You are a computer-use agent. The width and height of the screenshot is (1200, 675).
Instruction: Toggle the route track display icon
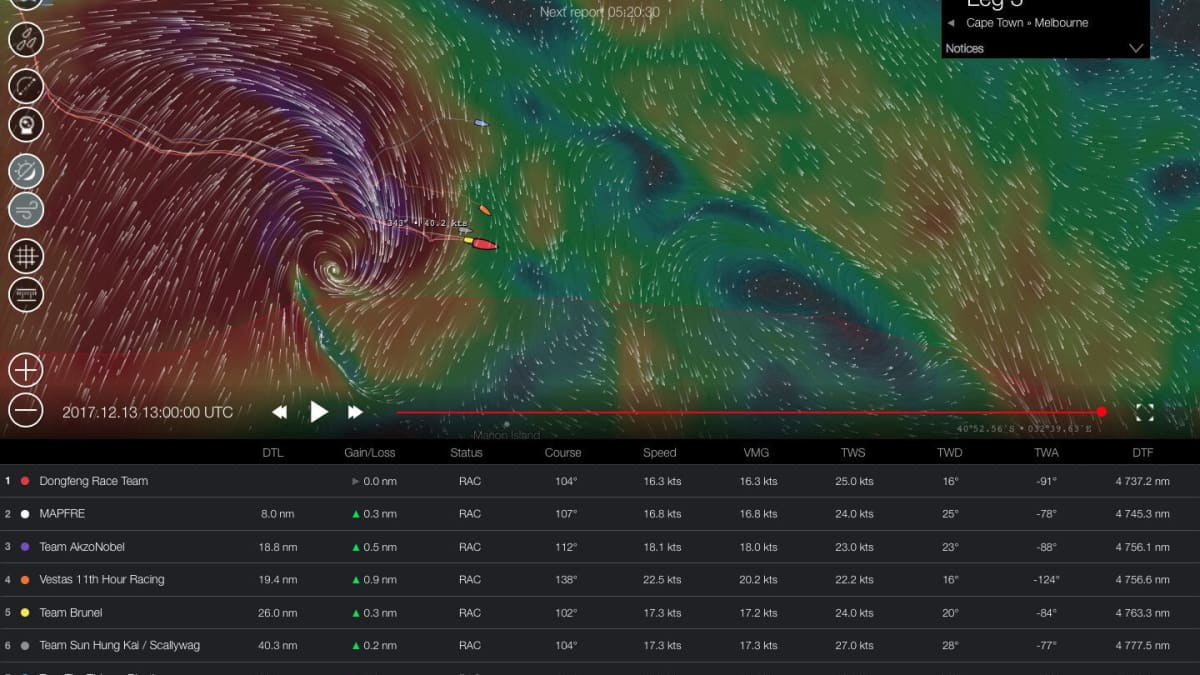[25, 86]
